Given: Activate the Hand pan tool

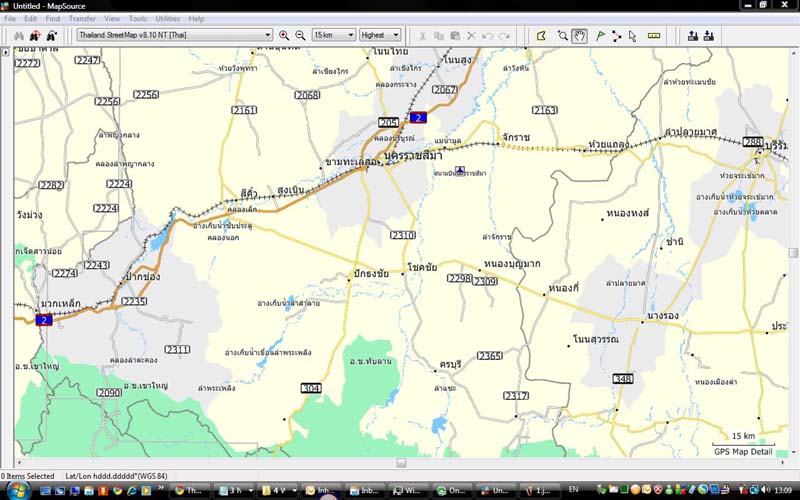Looking at the screenshot, I should [580, 35].
